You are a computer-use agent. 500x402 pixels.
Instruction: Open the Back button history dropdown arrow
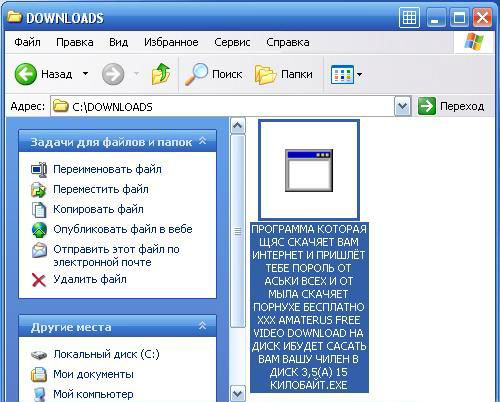[86, 74]
